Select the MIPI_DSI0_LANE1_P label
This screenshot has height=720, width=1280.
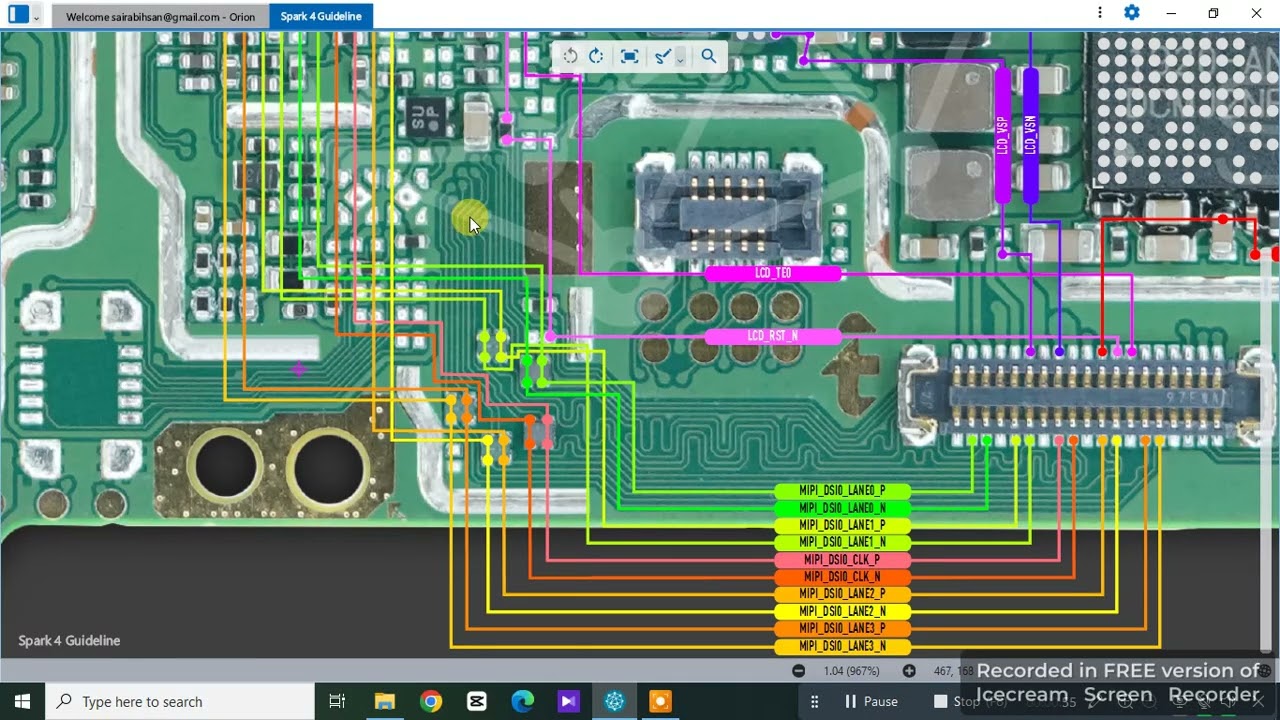[842, 525]
